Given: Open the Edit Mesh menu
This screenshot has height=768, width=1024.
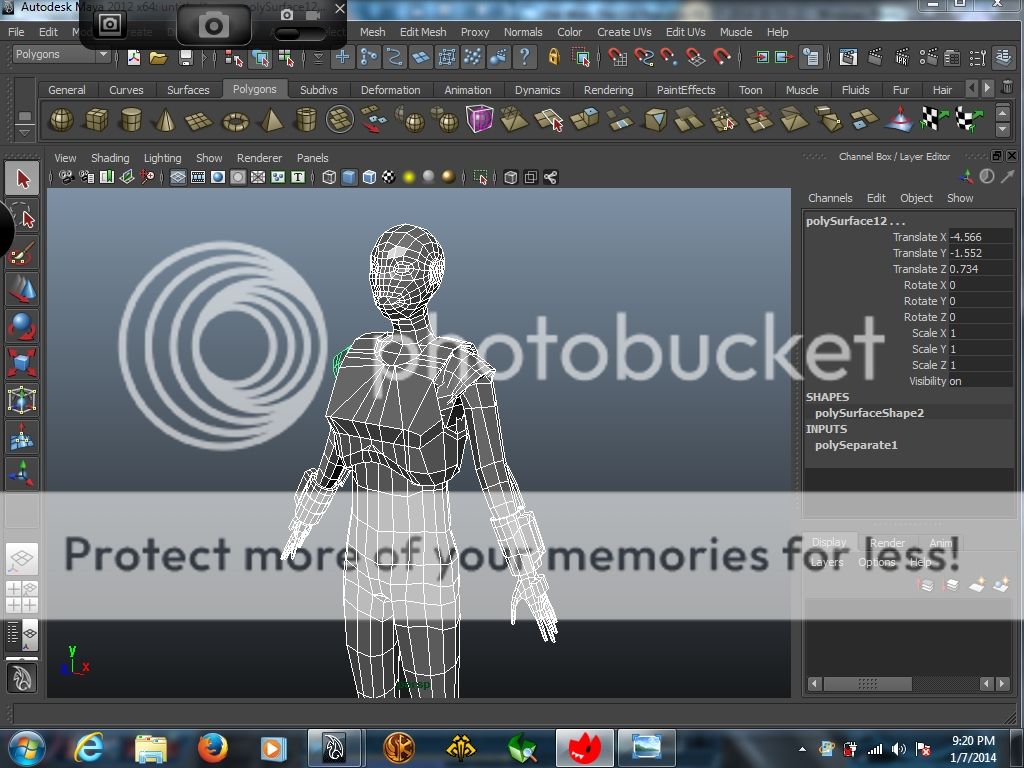Looking at the screenshot, I should pyautogui.click(x=423, y=32).
